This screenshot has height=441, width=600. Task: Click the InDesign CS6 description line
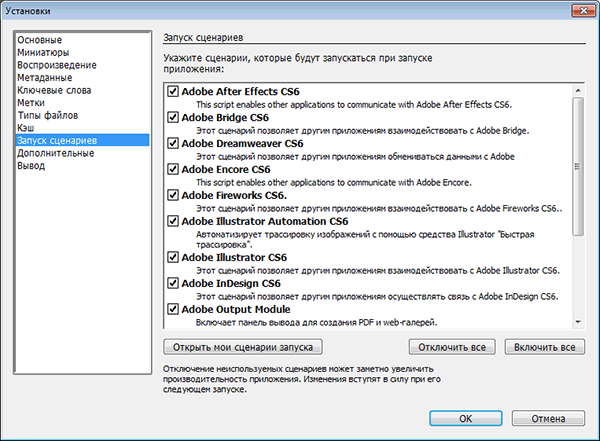tap(377, 296)
